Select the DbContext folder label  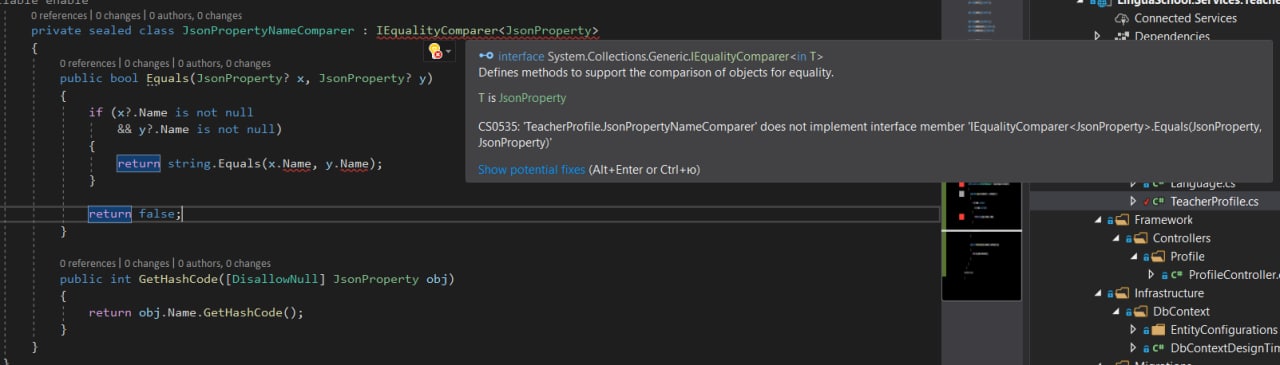click(1181, 311)
